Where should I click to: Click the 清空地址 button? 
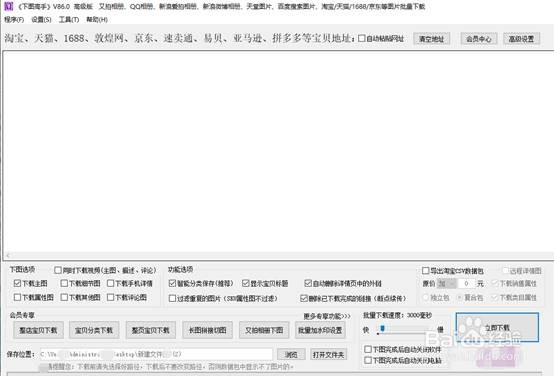point(431,39)
